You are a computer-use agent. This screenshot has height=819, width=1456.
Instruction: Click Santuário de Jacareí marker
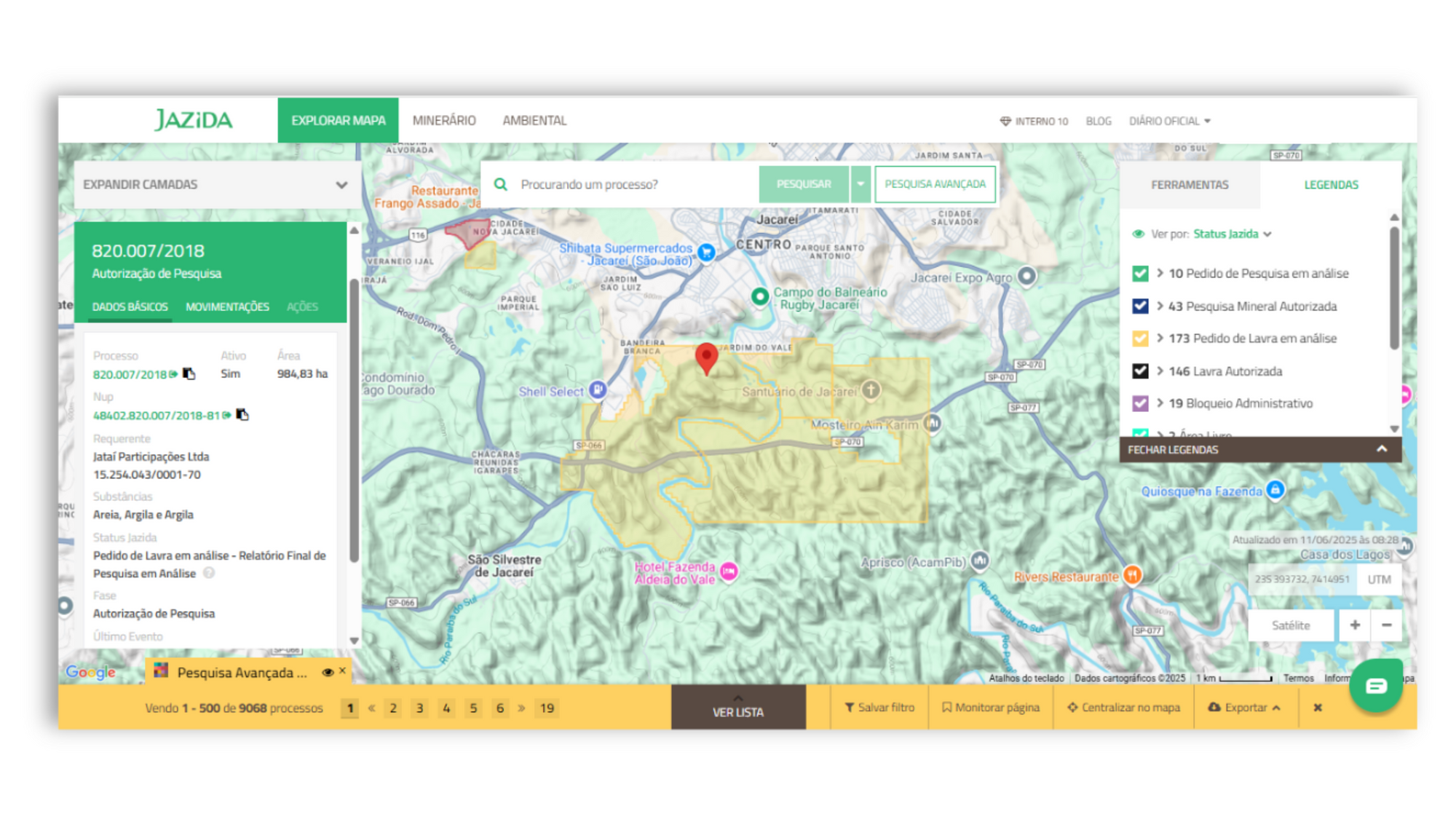[871, 390]
